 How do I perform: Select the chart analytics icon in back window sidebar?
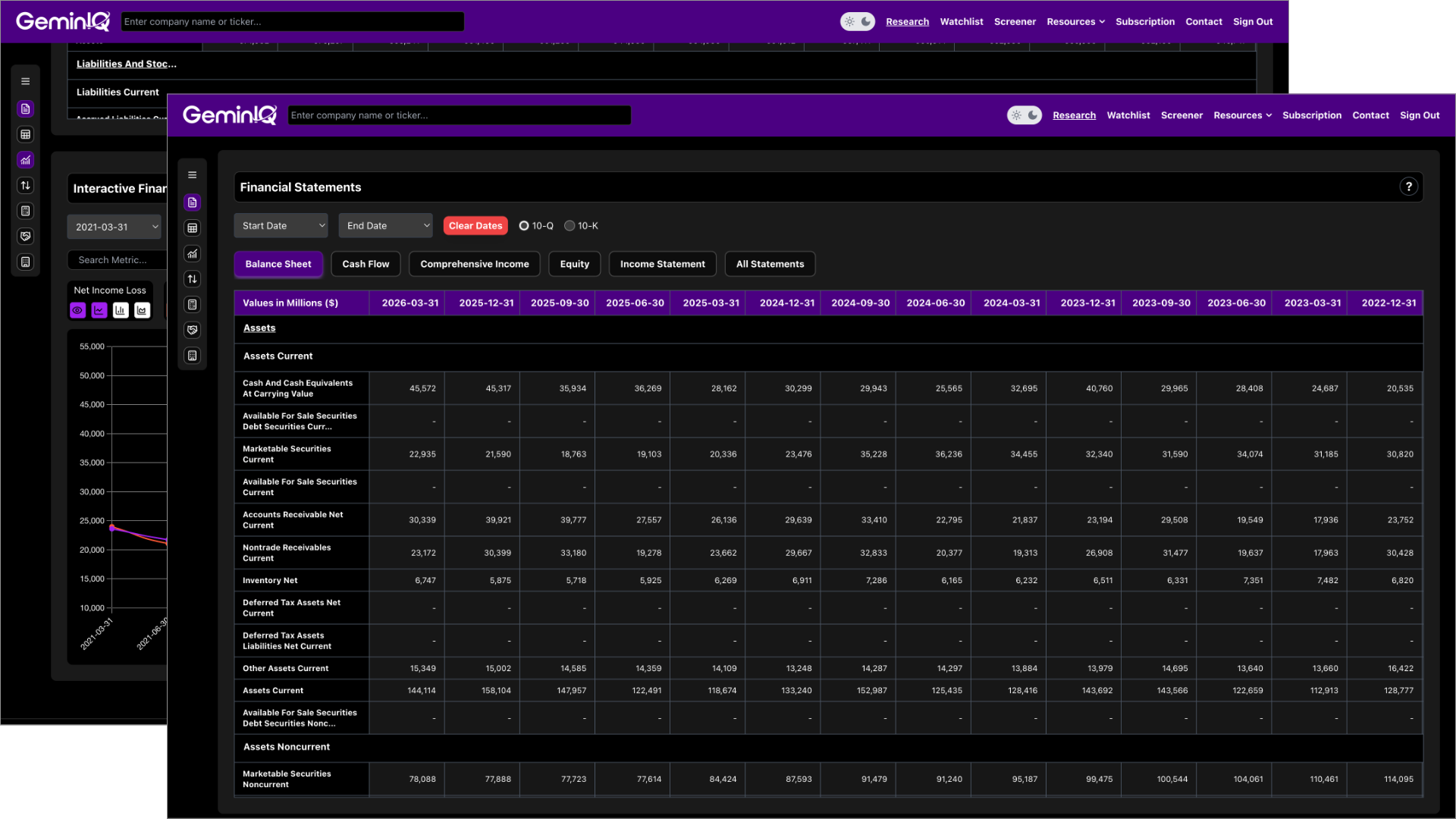pos(26,160)
